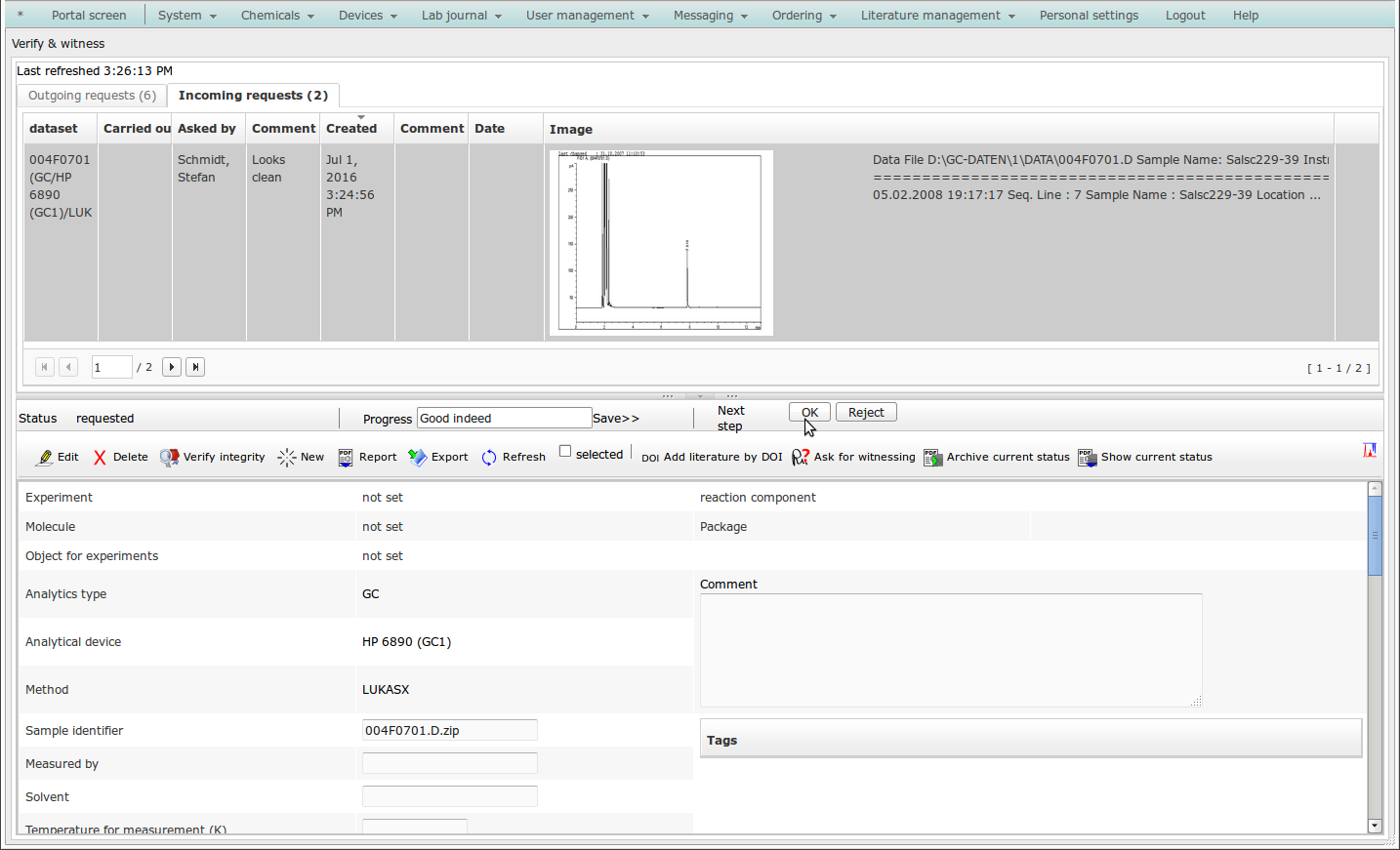Run Verify integrity from the toolbar
The image size is (1400, 850).
point(170,458)
